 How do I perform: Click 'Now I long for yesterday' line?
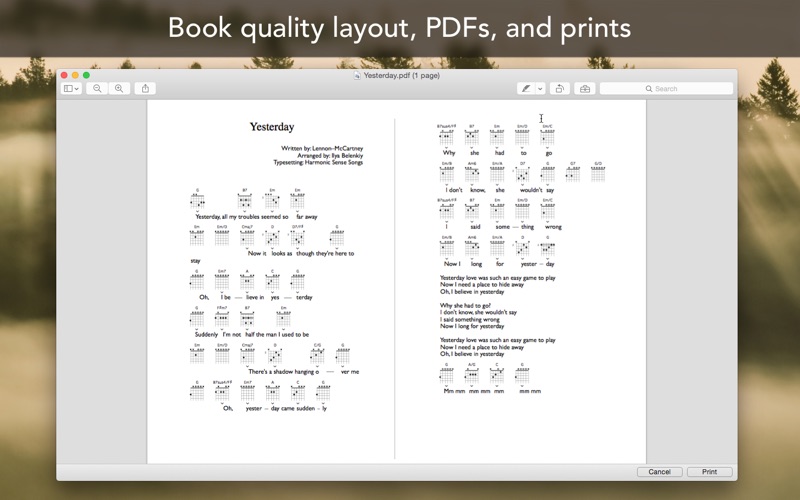(472, 326)
